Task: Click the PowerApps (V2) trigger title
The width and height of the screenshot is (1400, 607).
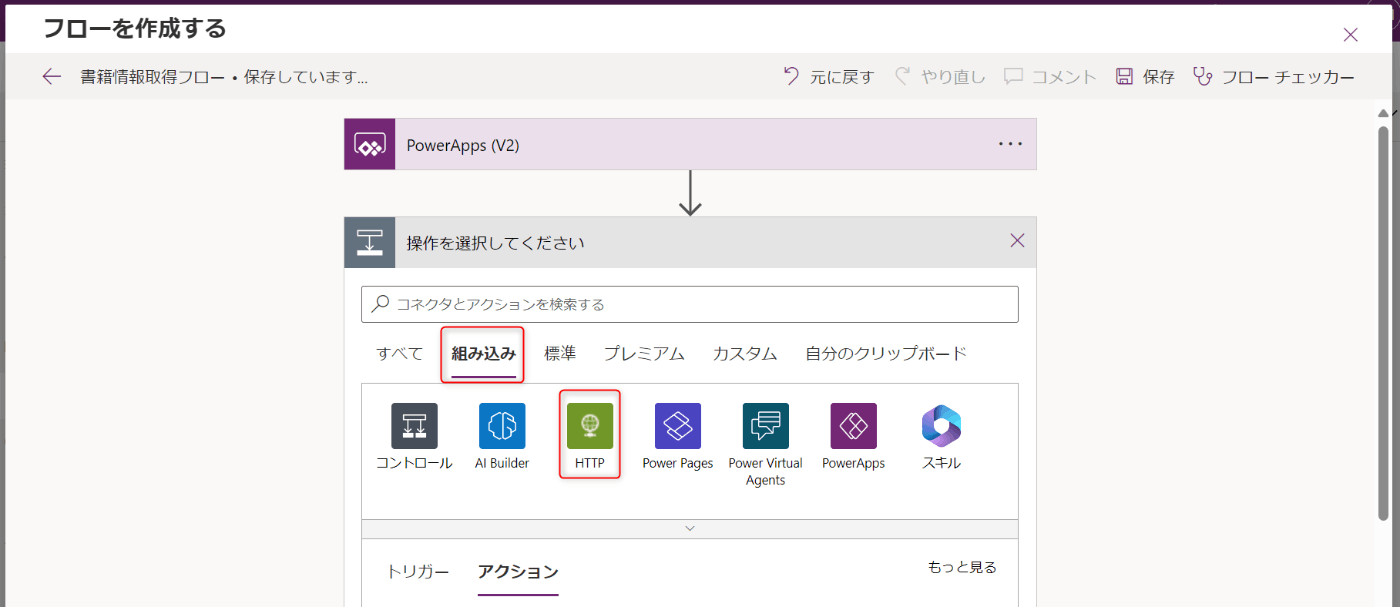Action: click(463, 145)
